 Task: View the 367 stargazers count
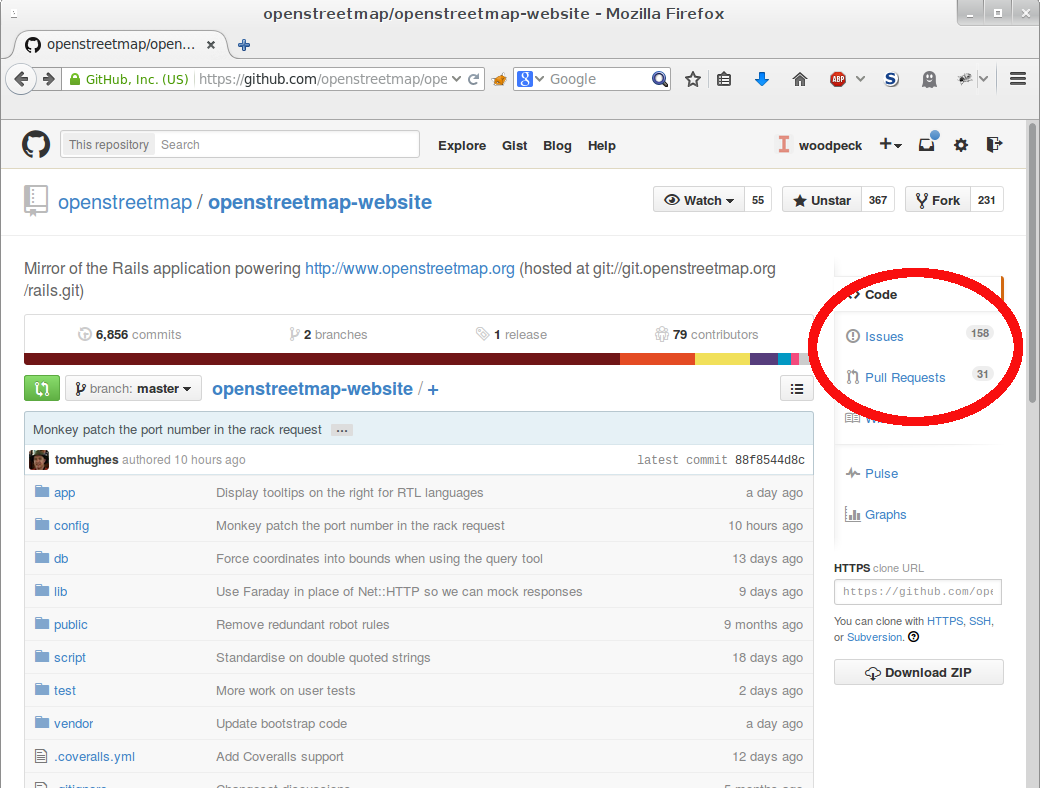point(878,200)
